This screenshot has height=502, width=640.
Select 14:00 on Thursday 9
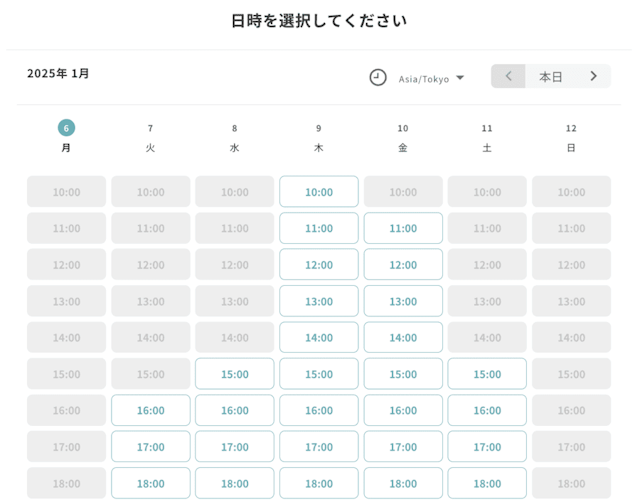click(x=319, y=338)
